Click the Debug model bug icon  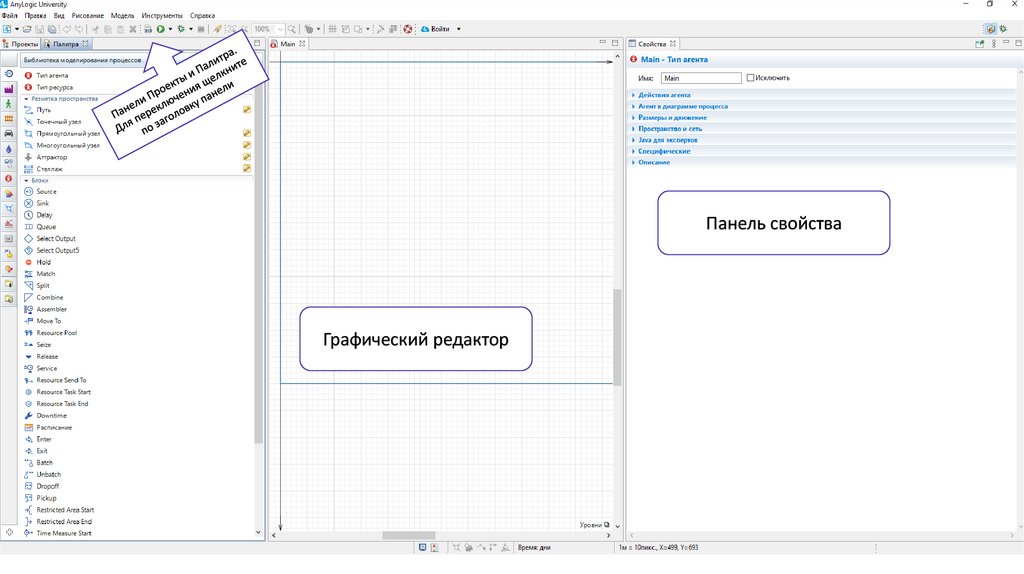coord(180,29)
